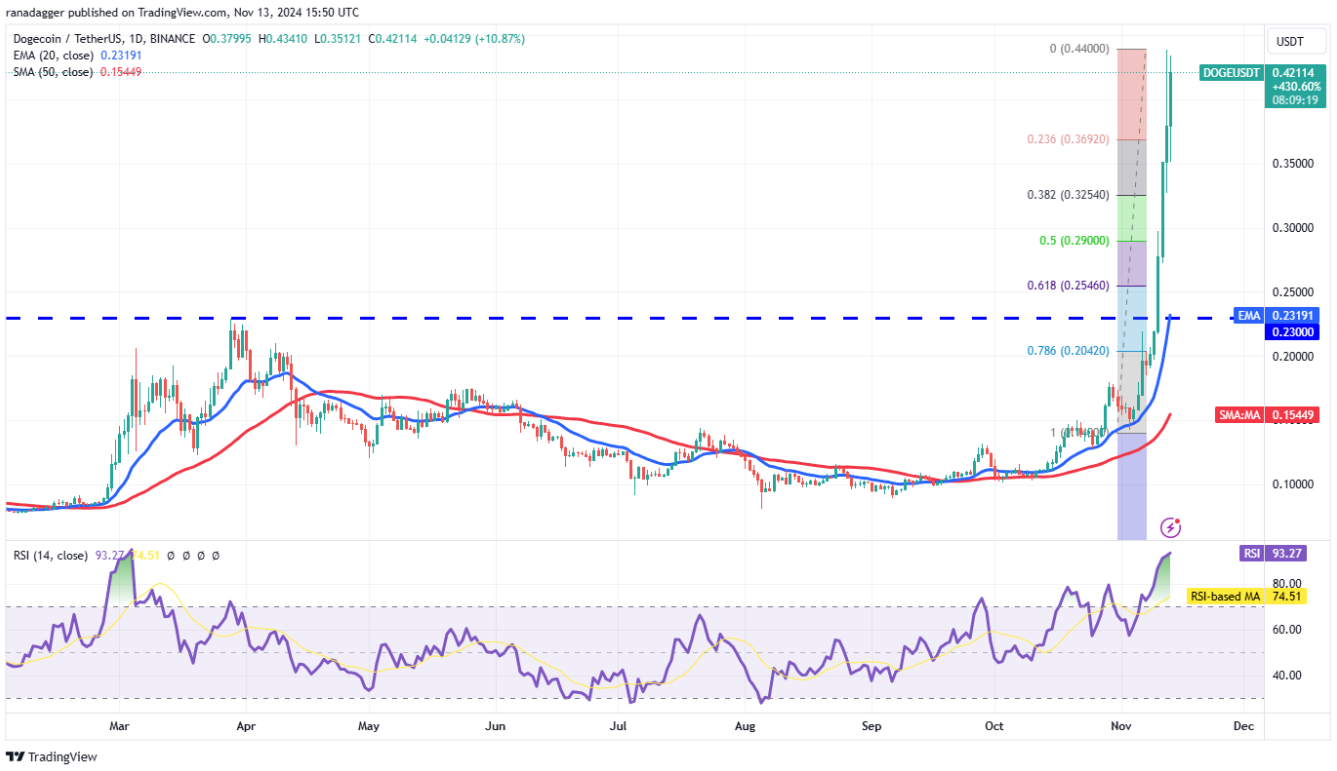Click 0.30000 on the price scale

point(1291,228)
